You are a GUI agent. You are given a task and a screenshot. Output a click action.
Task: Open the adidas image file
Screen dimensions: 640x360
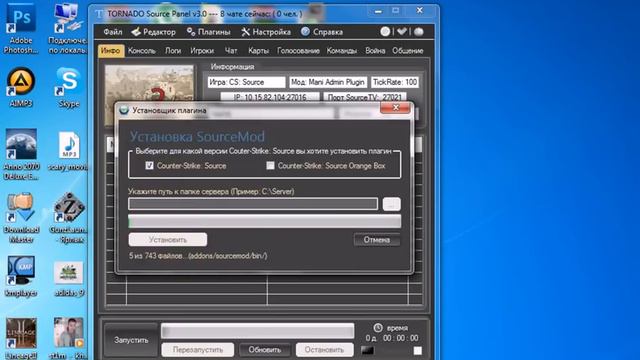pyautogui.click(x=69, y=279)
